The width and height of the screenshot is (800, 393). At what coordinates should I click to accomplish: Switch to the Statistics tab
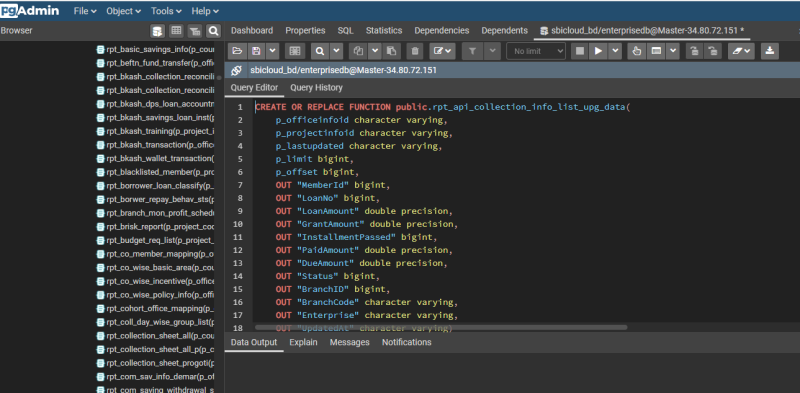tap(384, 31)
